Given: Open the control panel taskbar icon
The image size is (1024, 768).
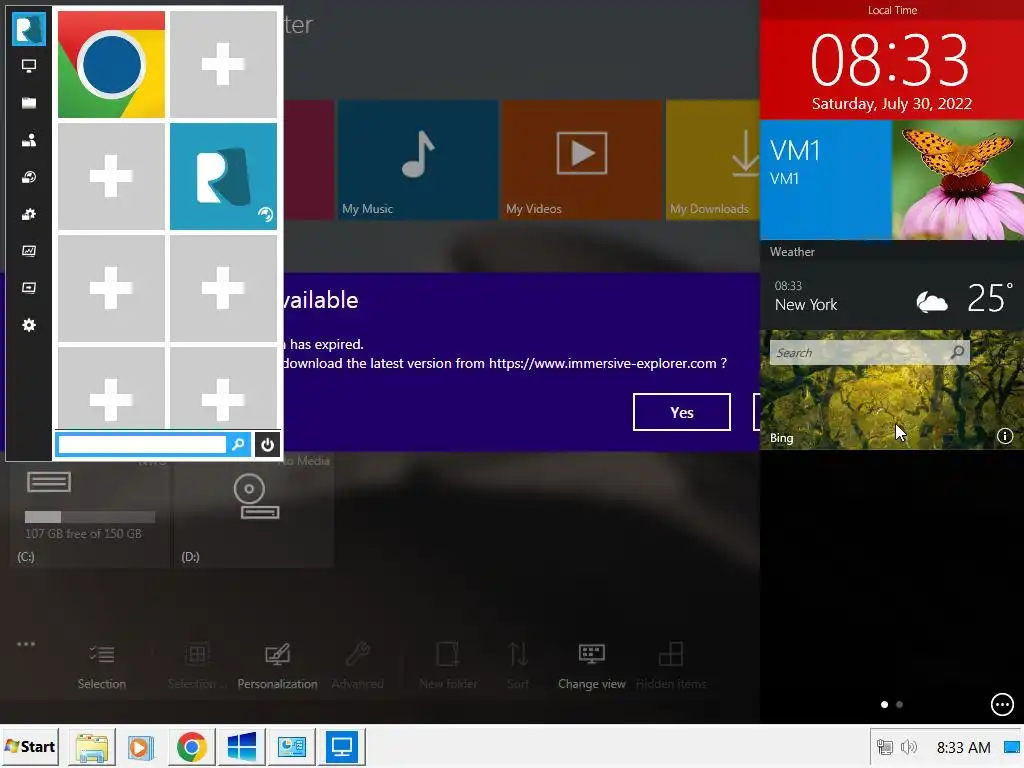Looking at the screenshot, I should pos(292,746).
